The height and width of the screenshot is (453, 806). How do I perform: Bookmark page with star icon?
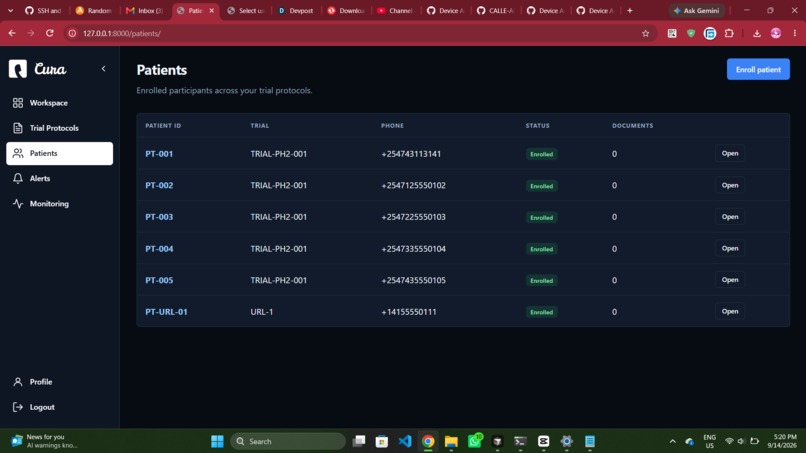pyautogui.click(x=646, y=33)
